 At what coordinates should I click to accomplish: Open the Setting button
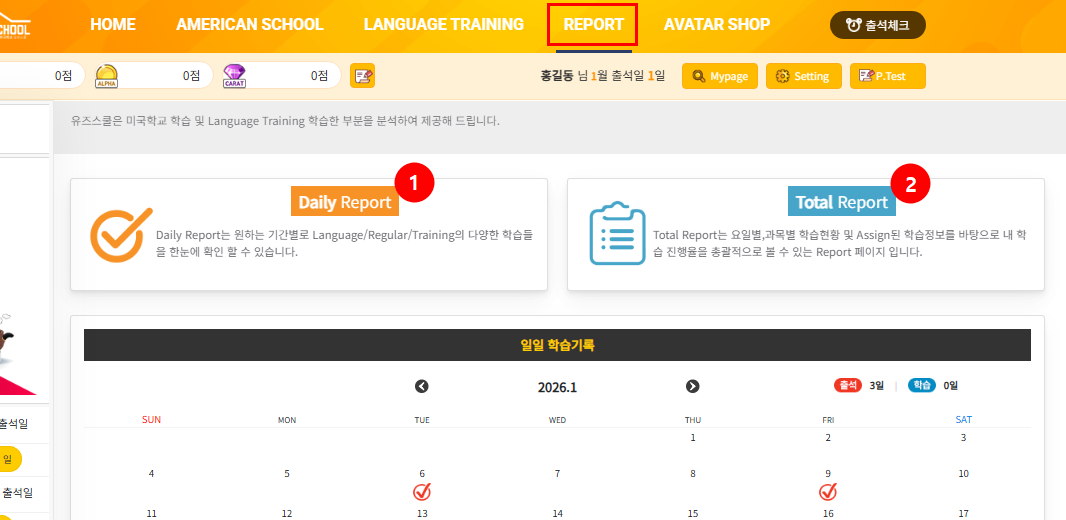(803, 76)
